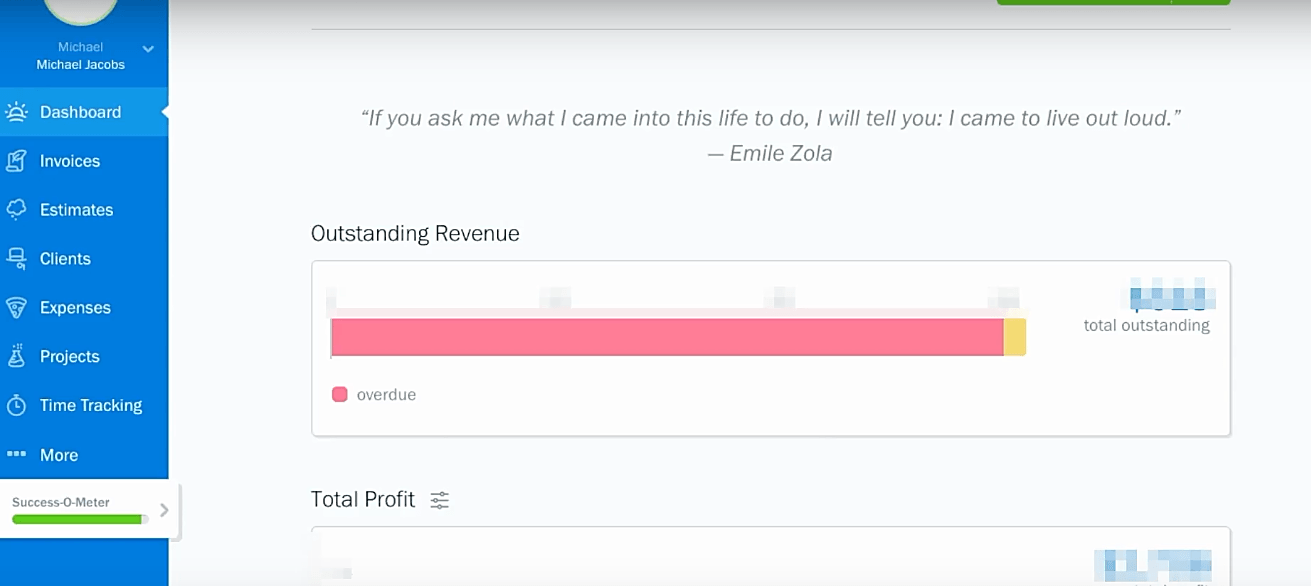Select the Estimates cloud icon
Viewport: 1311px width, 586px height.
click(17, 210)
